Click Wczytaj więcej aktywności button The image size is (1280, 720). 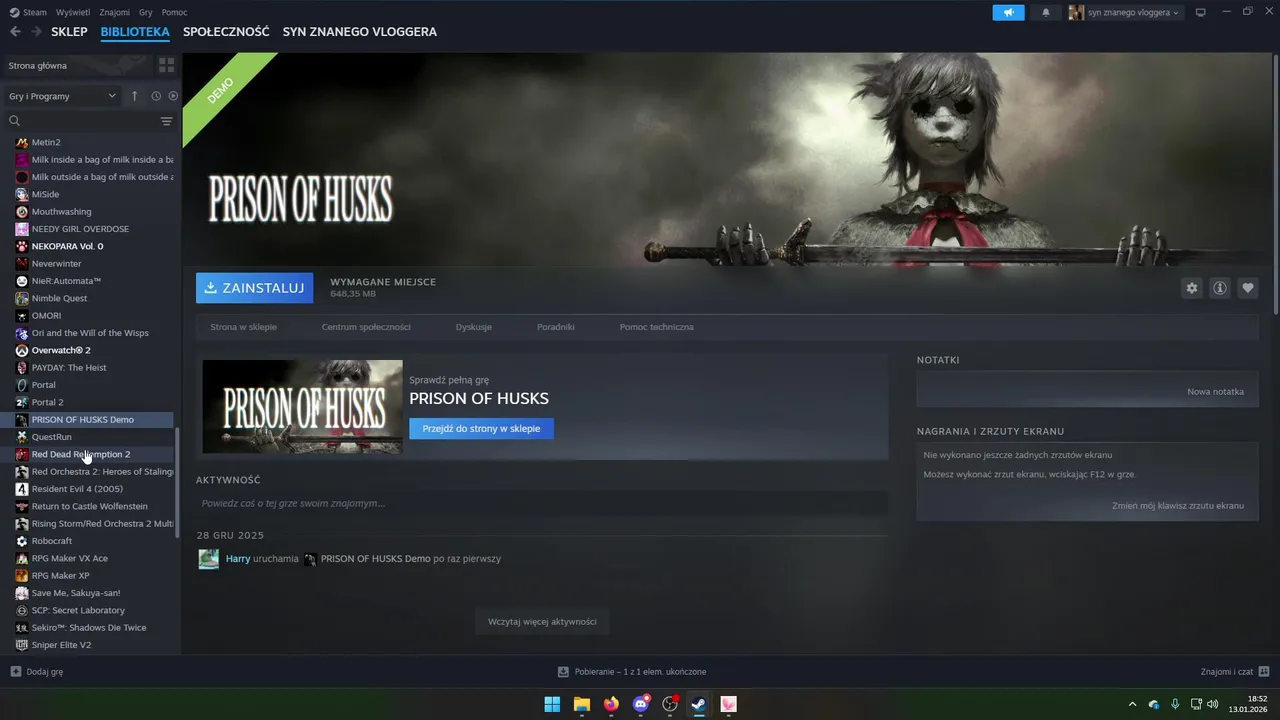pyautogui.click(x=542, y=621)
